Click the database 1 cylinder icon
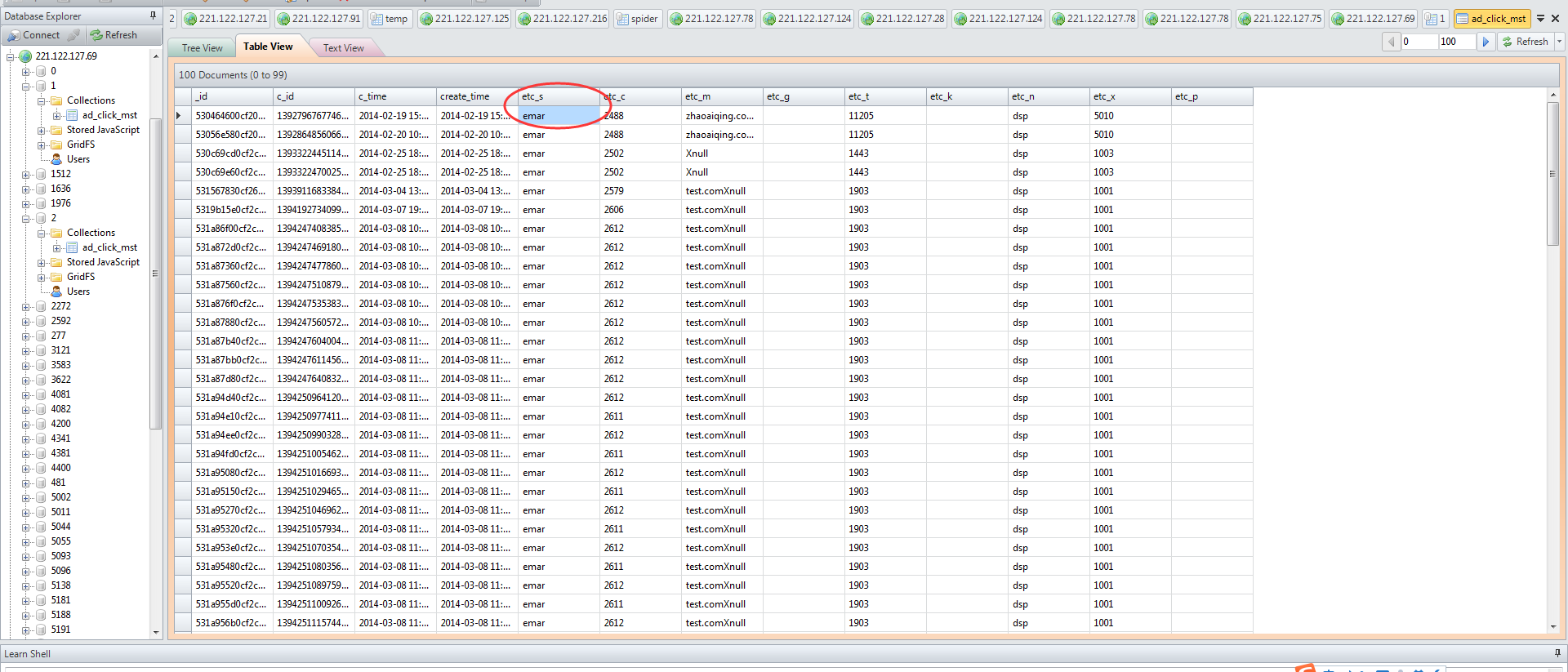The height and width of the screenshot is (672, 1568). click(41, 86)
